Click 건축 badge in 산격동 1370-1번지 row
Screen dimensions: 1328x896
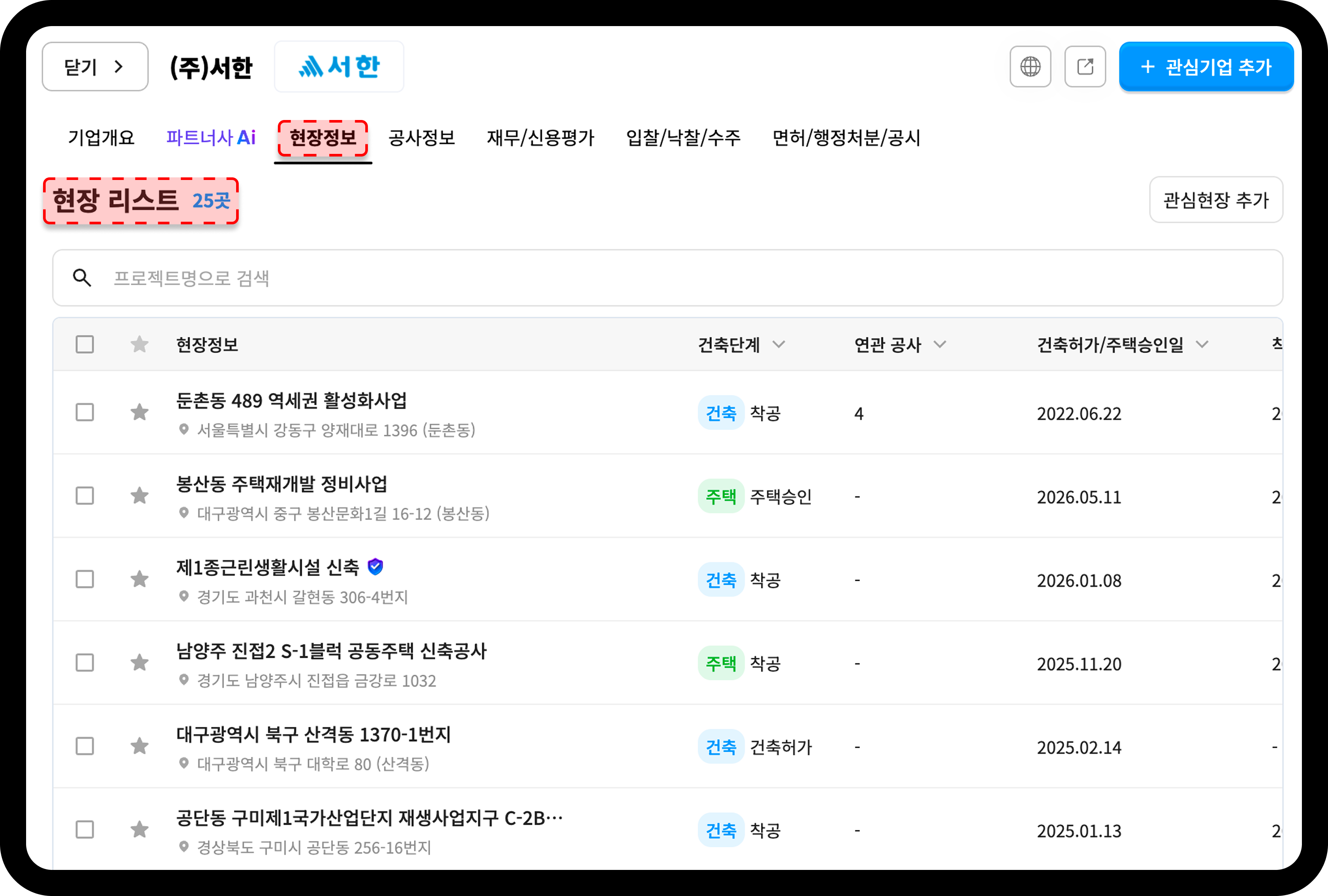(721, 746)
